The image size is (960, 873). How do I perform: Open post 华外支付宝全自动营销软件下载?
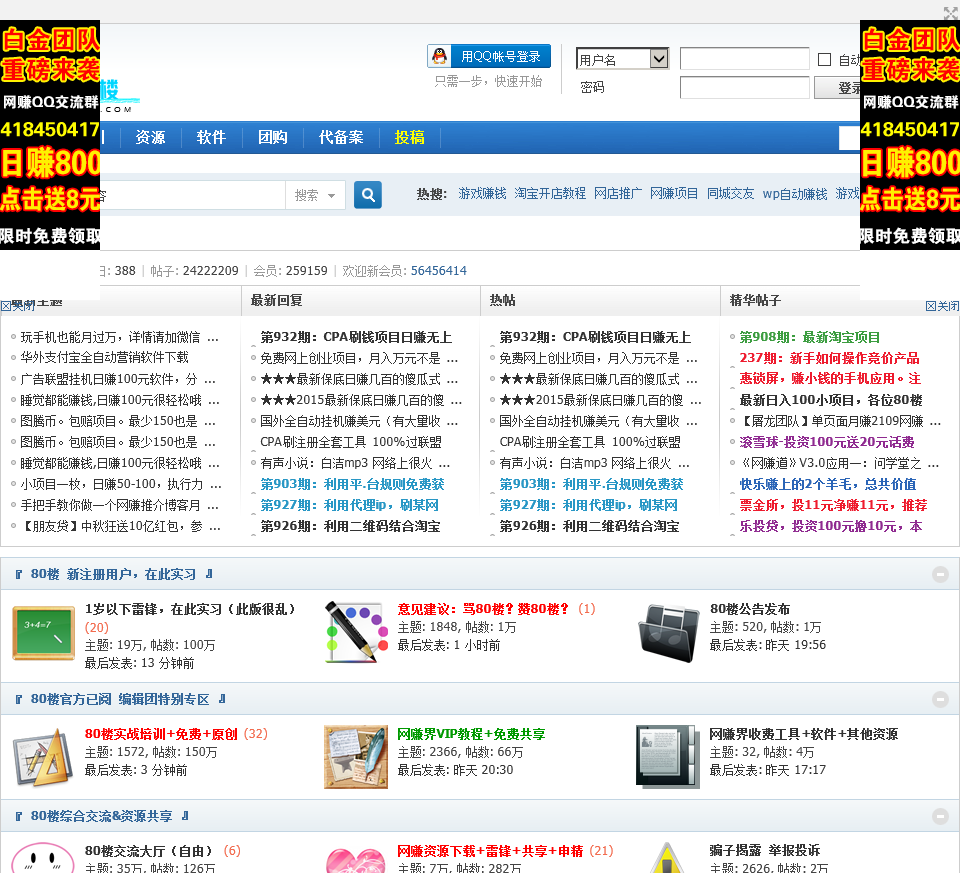tap(105, 358)
